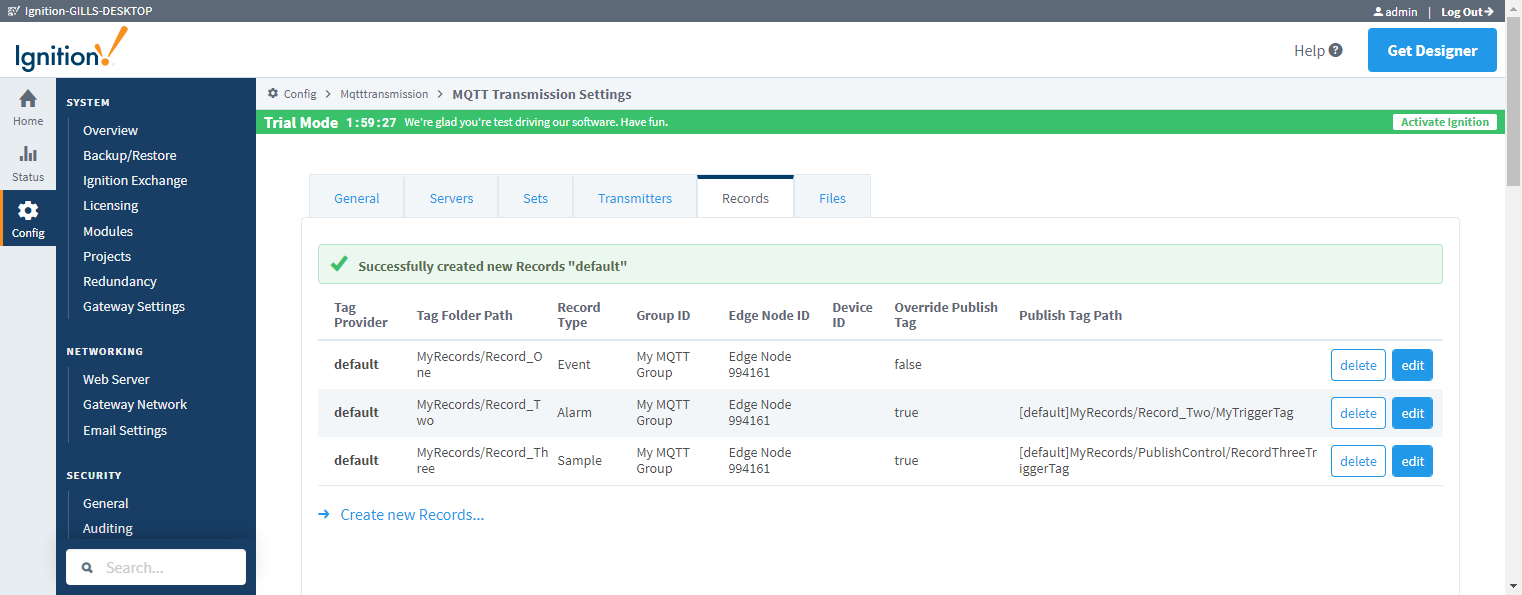Open Gateway Settings in the sidebar
The image size is (1522, 595).
click(x=134, y=306)
